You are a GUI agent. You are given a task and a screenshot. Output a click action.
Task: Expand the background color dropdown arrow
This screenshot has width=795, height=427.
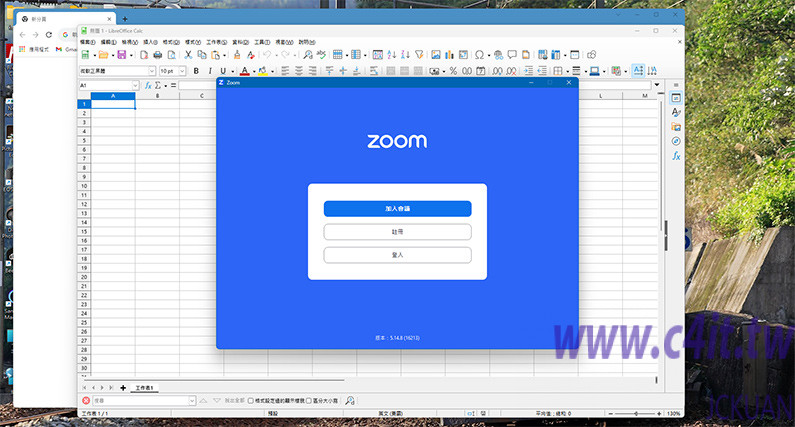(272, 72)
